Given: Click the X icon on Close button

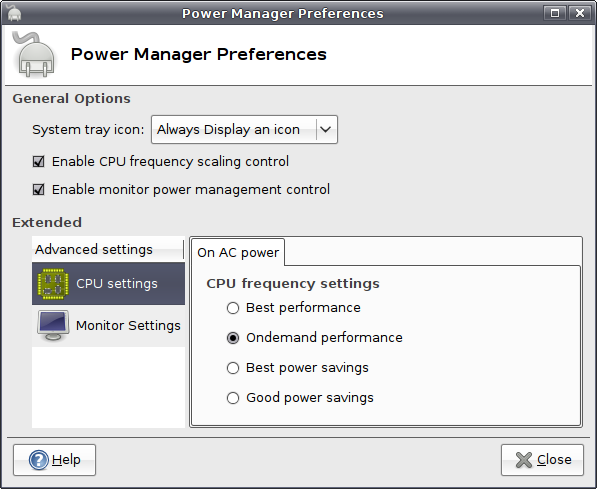Looking at the screenshot, I should click(524, 460).
